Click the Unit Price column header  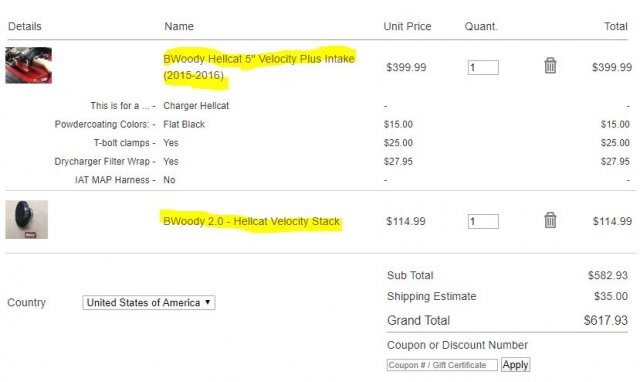click(407, 27)
